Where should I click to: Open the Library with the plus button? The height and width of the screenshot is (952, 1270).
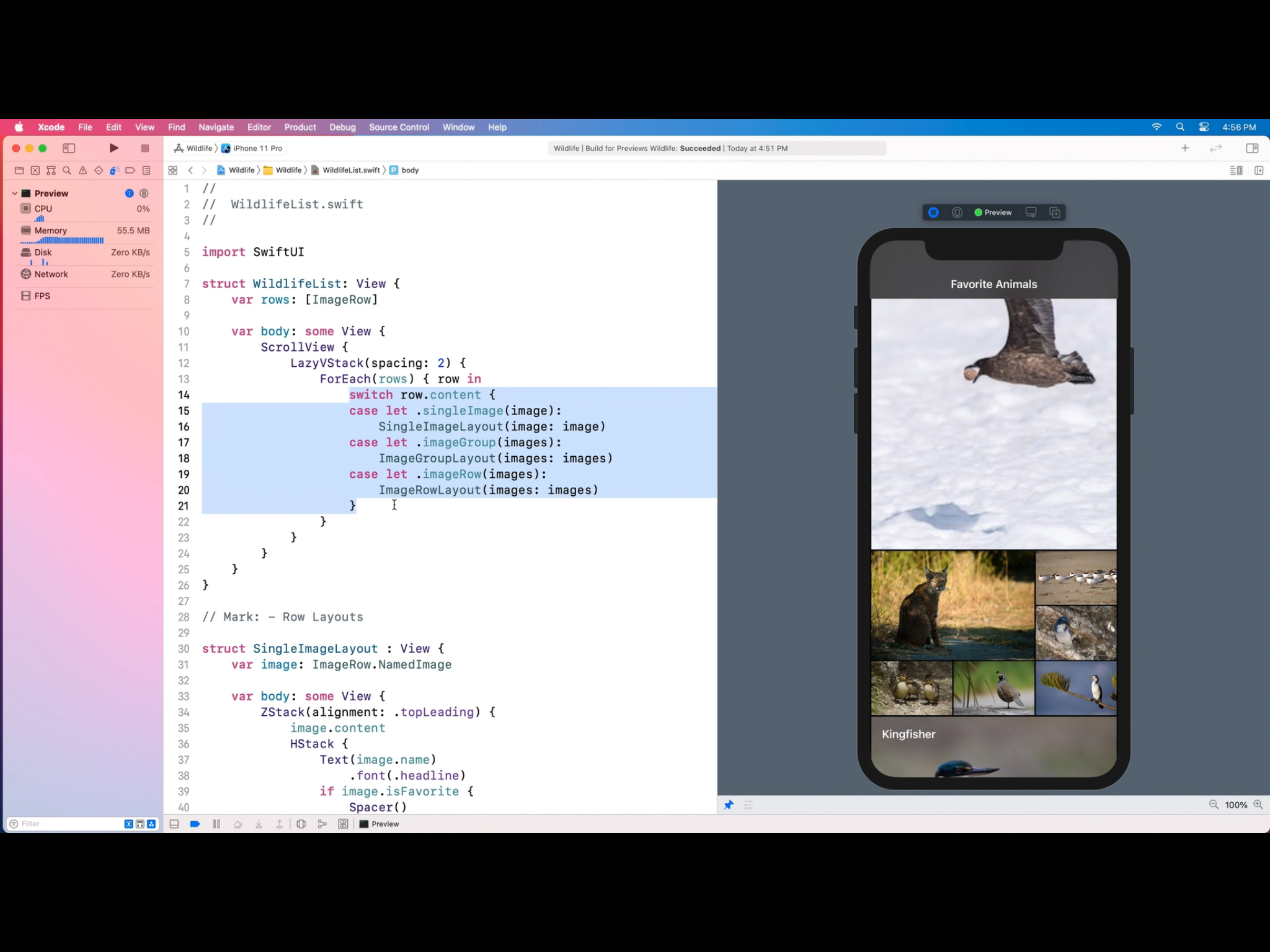tap(1185, 148)
